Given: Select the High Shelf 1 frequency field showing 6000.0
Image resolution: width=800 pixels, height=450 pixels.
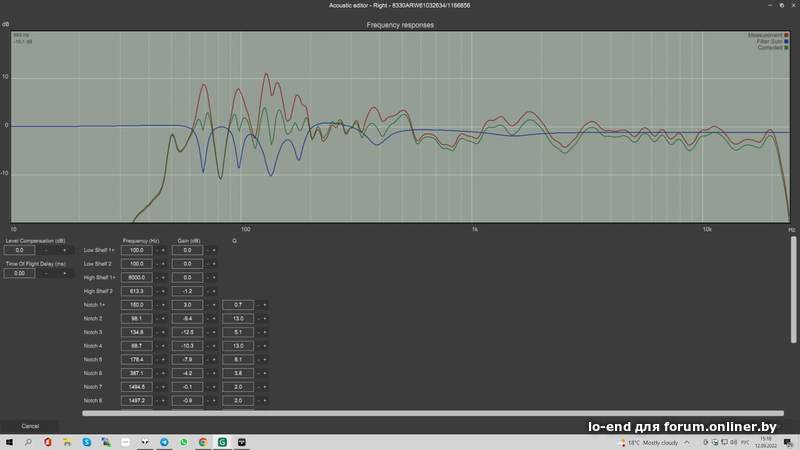Looking at the screenshot, I should pos(136,278).
